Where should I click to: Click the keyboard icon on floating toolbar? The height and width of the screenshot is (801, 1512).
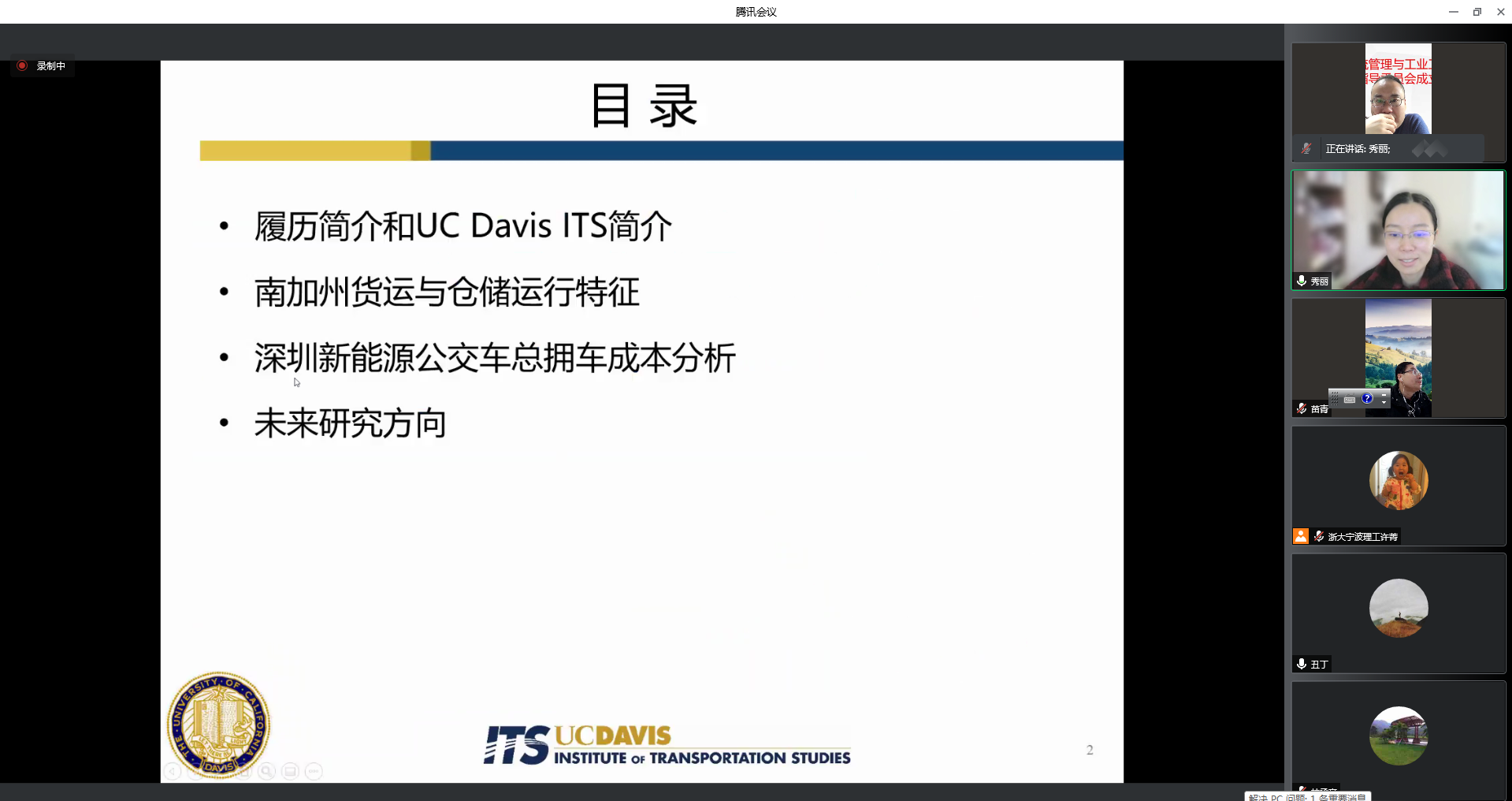pos(1350,400)
